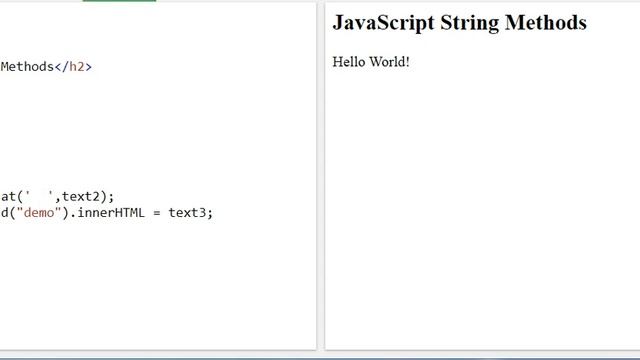Click the word Methods in the code editor
Screen dimensions: 640x360
[27, 67]
